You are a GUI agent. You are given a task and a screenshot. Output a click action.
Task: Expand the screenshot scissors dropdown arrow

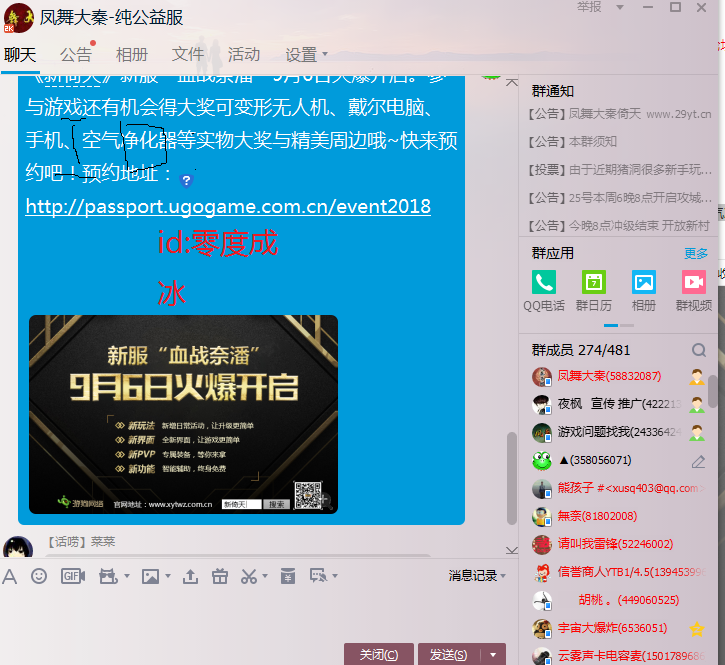tap(265, 576)
